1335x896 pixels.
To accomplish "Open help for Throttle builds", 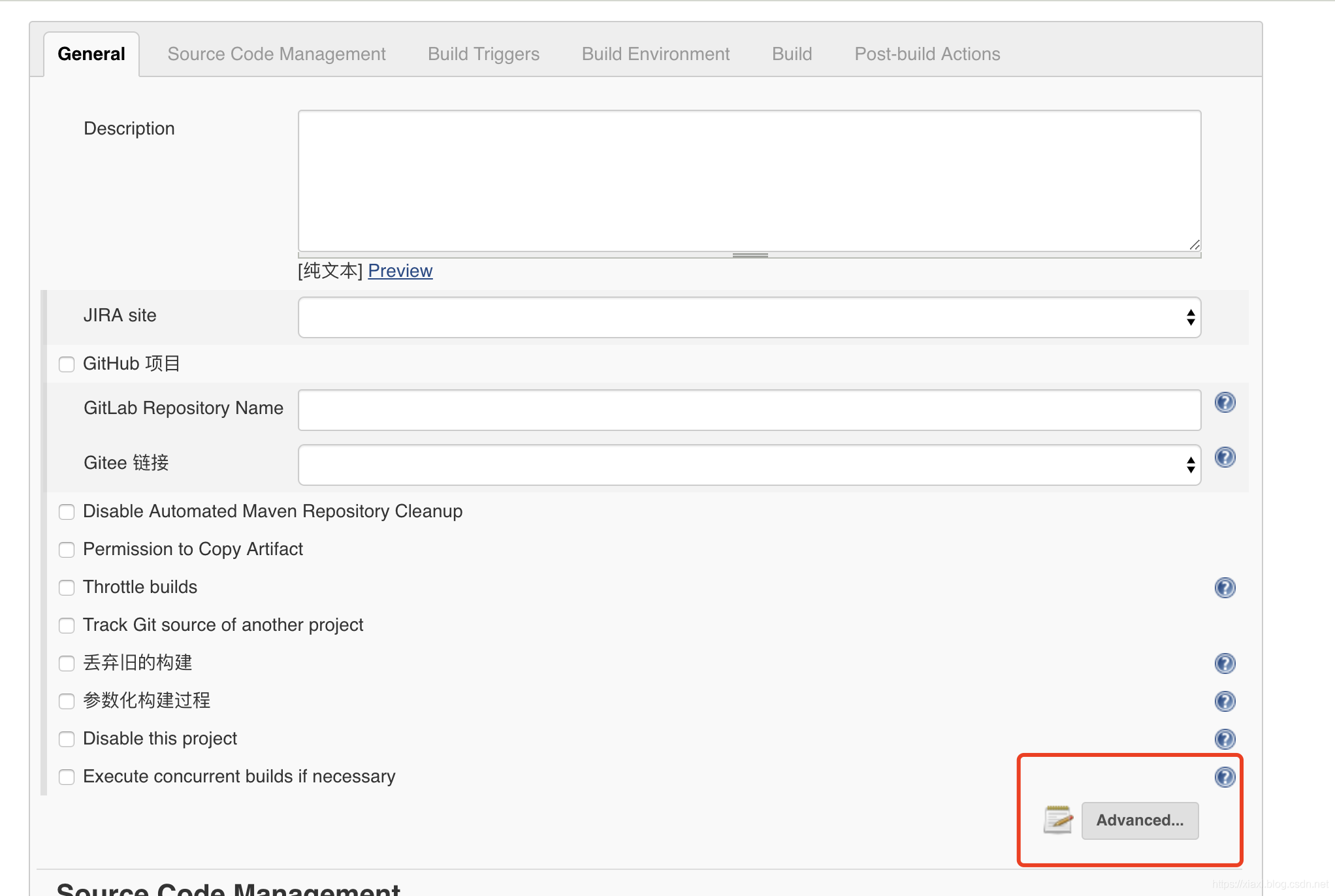I will click(x=1225, y=588).
